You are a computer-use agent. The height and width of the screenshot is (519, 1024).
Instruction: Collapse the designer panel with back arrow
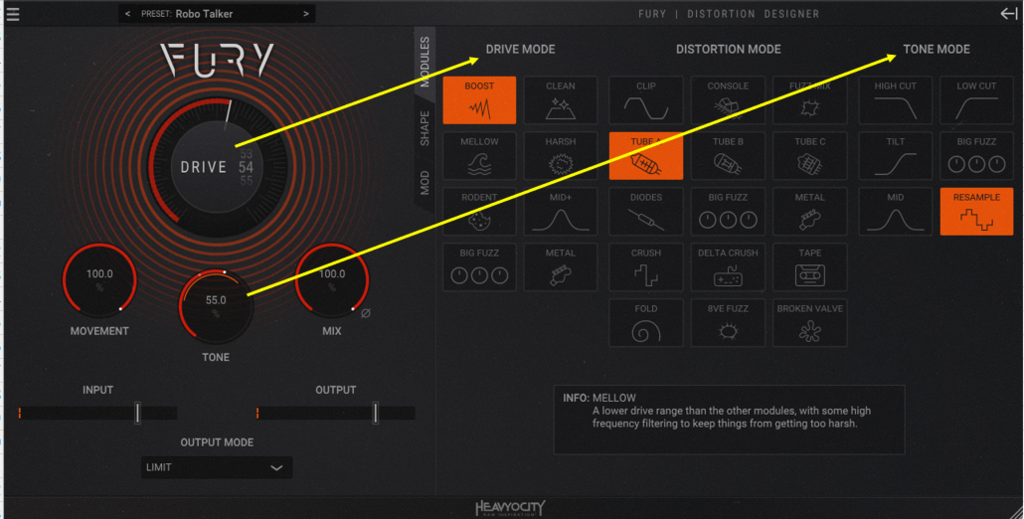click(x=1009, y=14)
